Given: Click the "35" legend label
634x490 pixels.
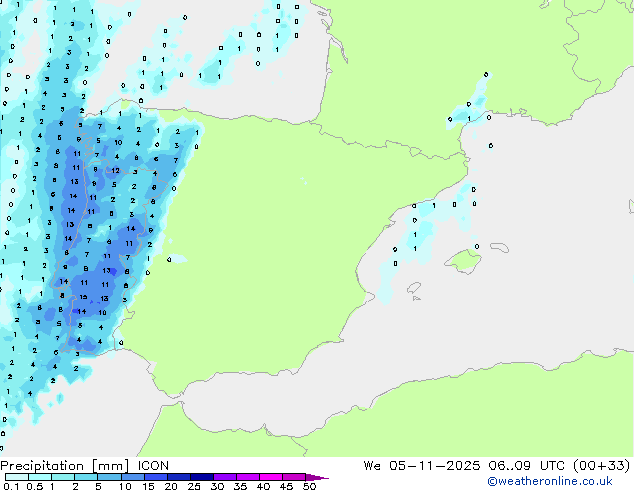Looking at the screenshot, I should pyautogui.click(x=240, y=486).
